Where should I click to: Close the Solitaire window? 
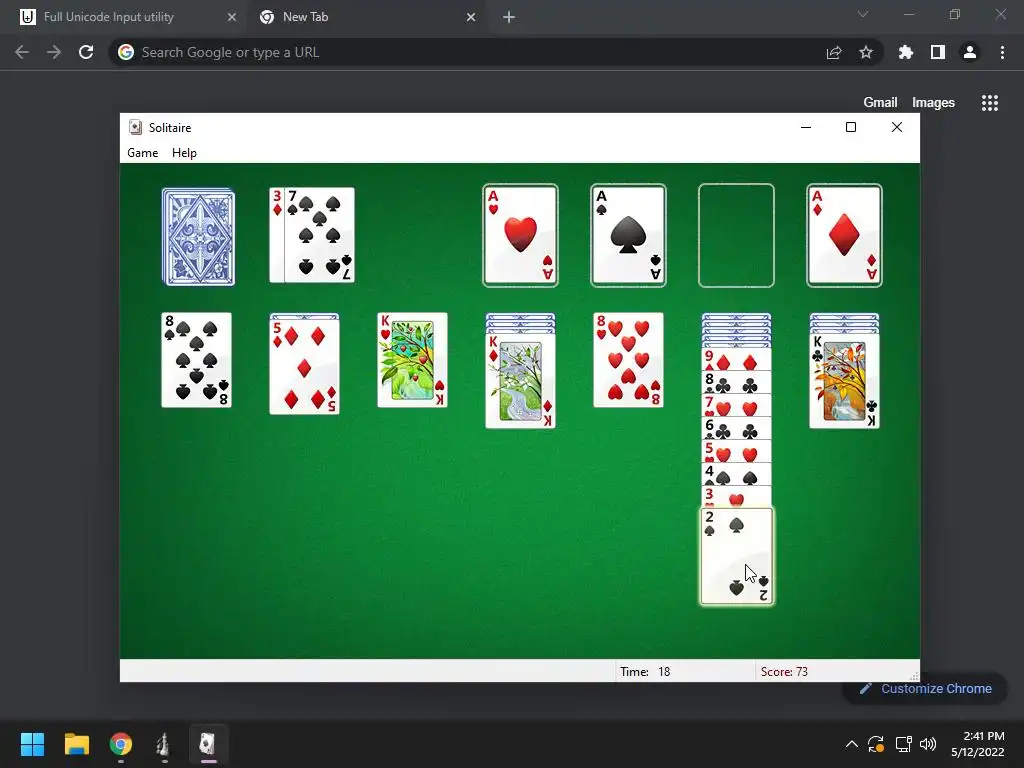click(897, 127)
